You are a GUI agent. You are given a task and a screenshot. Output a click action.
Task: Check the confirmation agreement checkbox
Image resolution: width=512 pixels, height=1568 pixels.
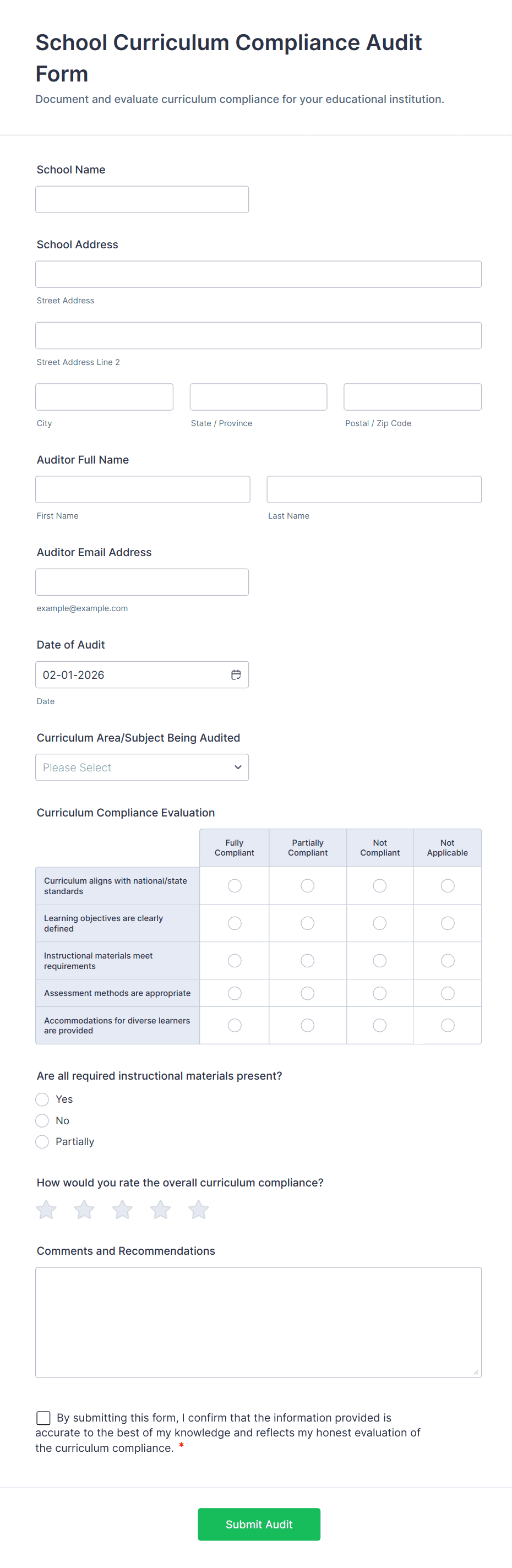click(x=44, y=1418)
